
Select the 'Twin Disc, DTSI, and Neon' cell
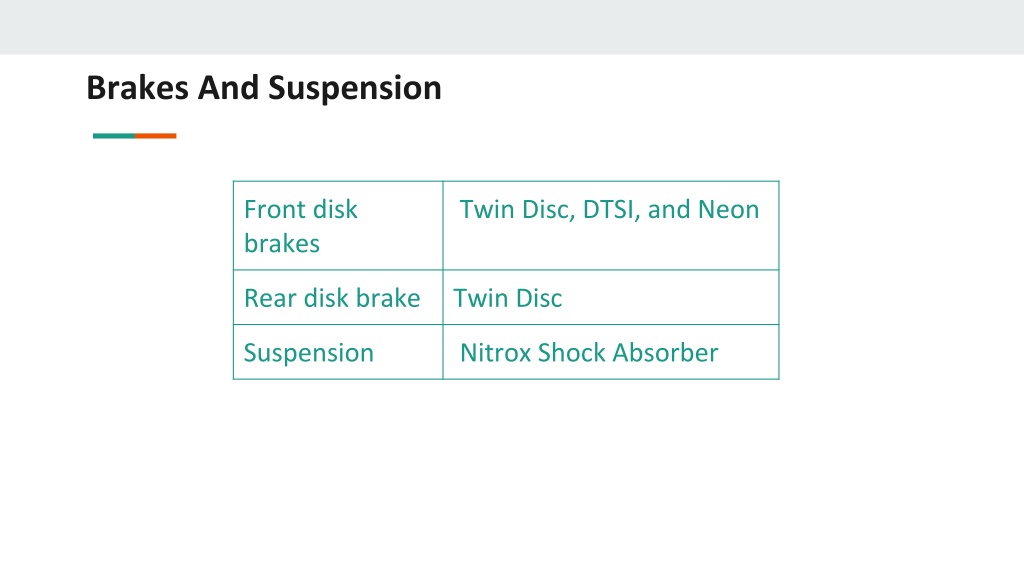pos(611,225)
